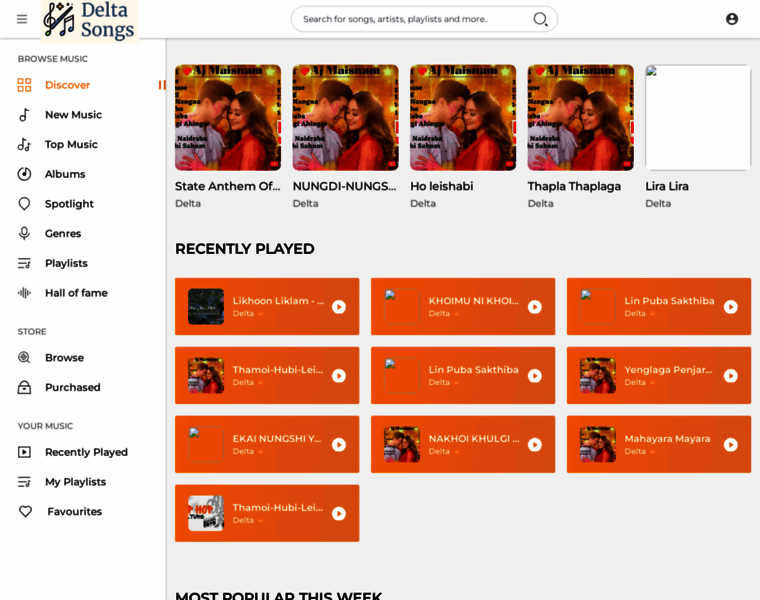Open the hamburger menu icon
The image size is (760, 600).
pyautogui.click(x=22, y=19)
